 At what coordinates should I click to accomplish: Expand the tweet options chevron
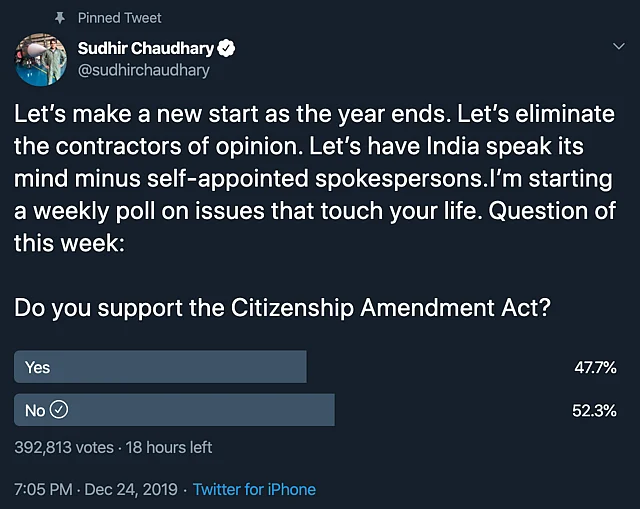coord(617,47)
